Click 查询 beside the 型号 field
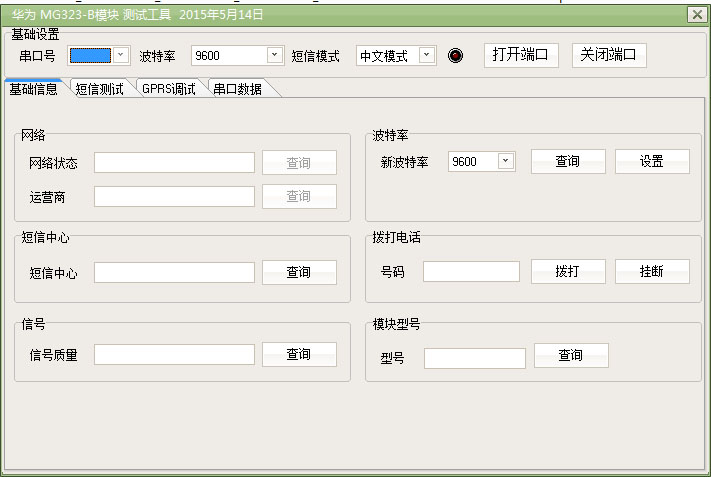The height and width of the screenshot is (477, 711). [570, 355]
